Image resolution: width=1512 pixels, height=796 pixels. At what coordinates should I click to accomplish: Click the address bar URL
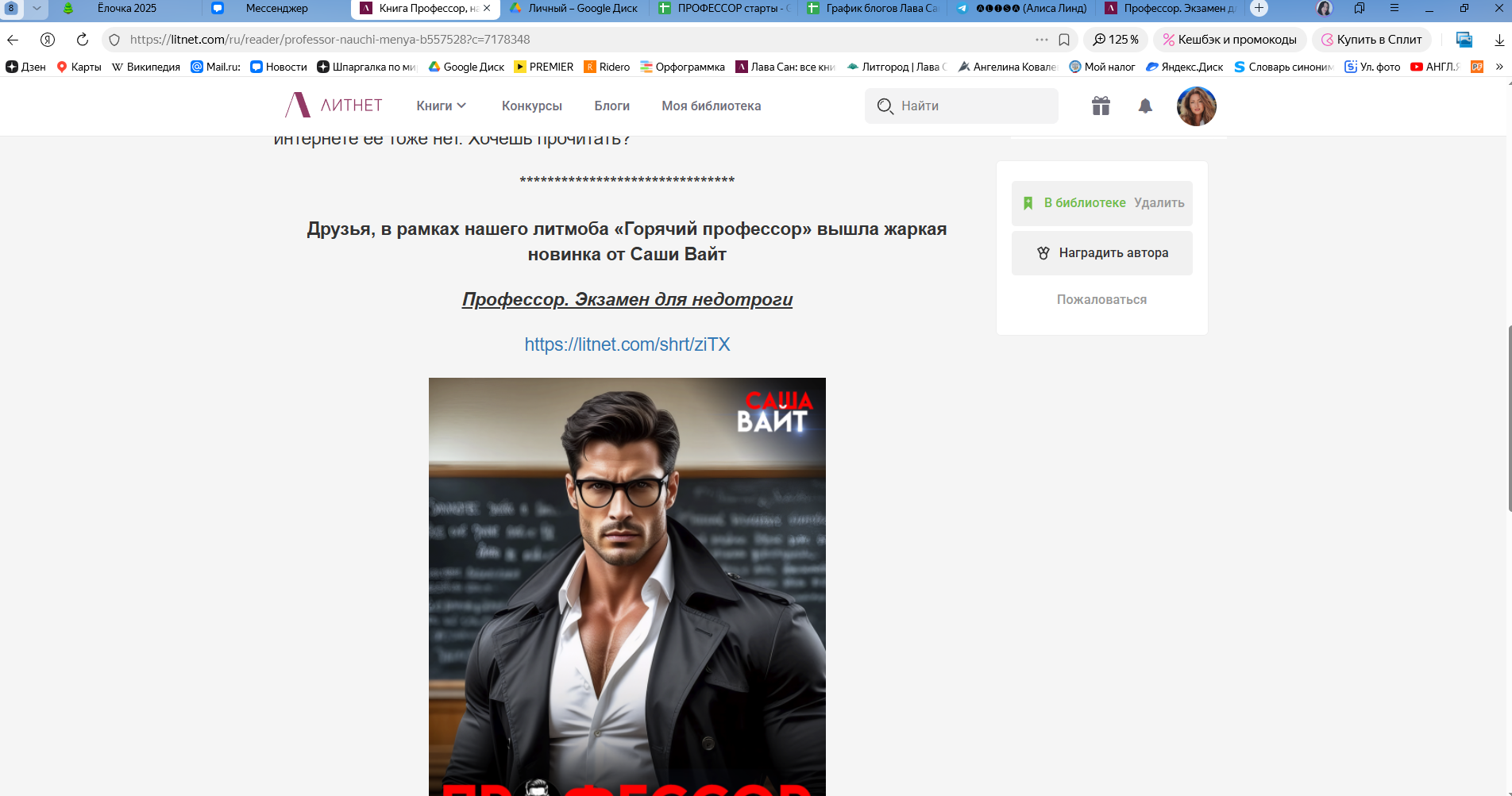coord(330,40)
